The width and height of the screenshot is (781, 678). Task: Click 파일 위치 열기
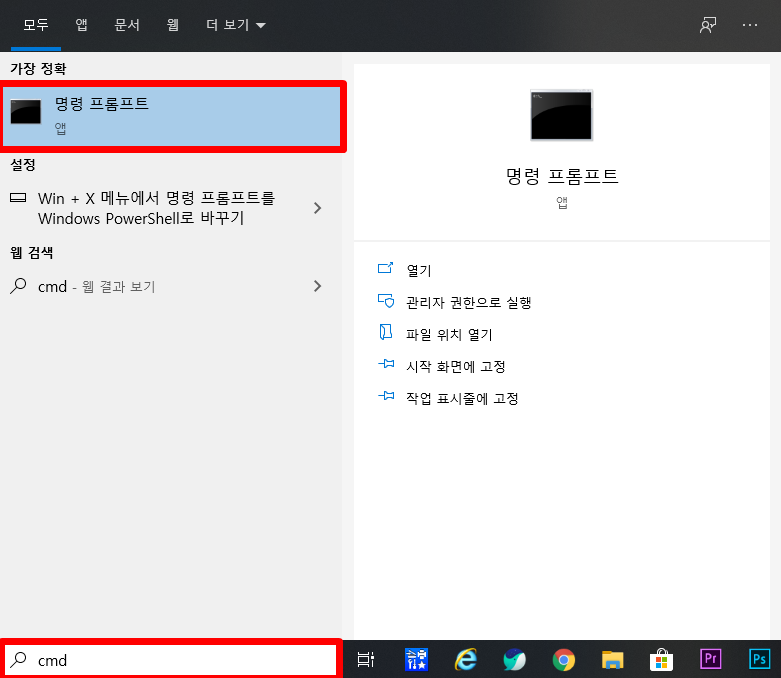coord(449,334)
